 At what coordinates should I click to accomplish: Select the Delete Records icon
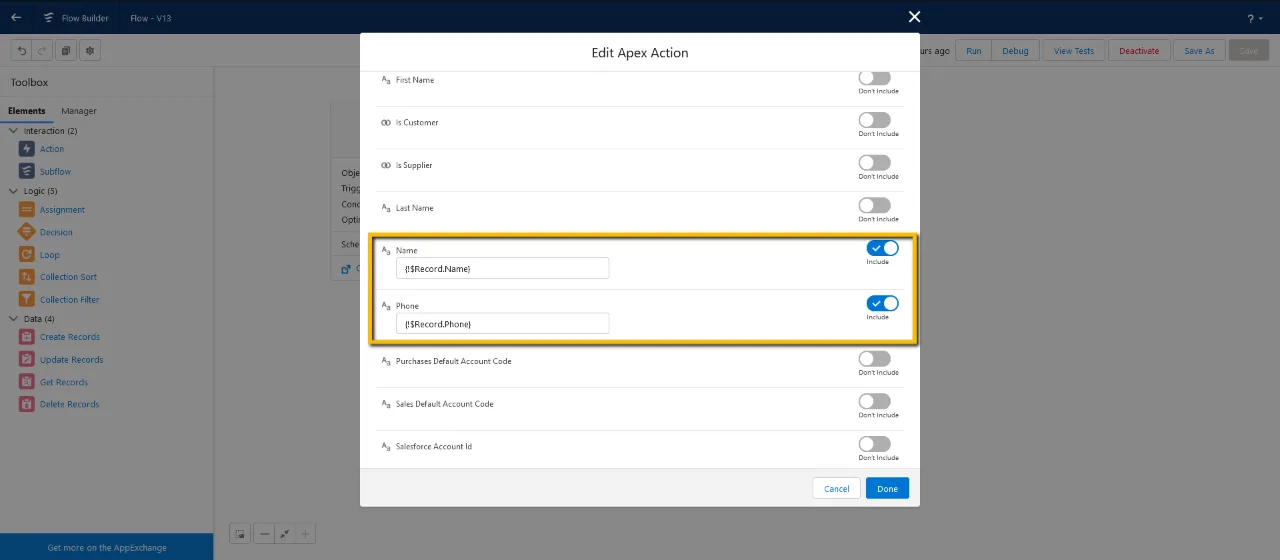pos(27,404)
